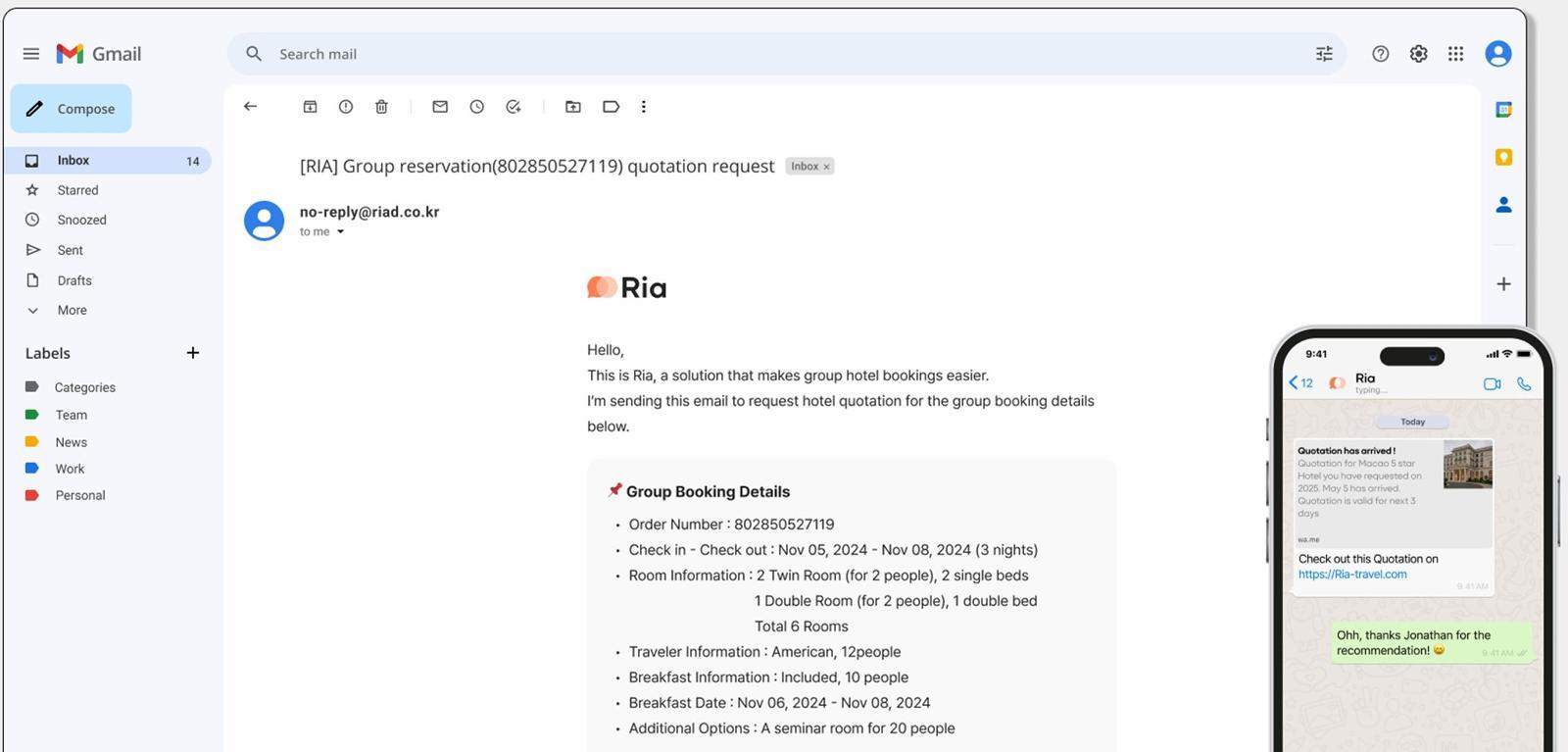Click the Move to folder icon
1568x752 pixels.
click(573, 107)
